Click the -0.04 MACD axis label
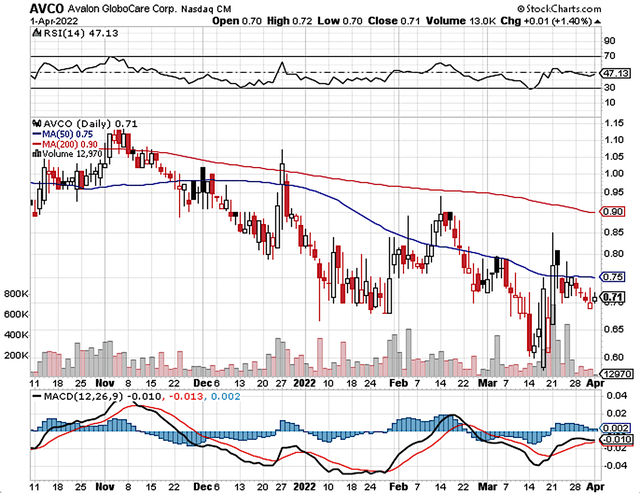Screen dimensions: 640x493 pyautogui.click(x=615, y=466)
